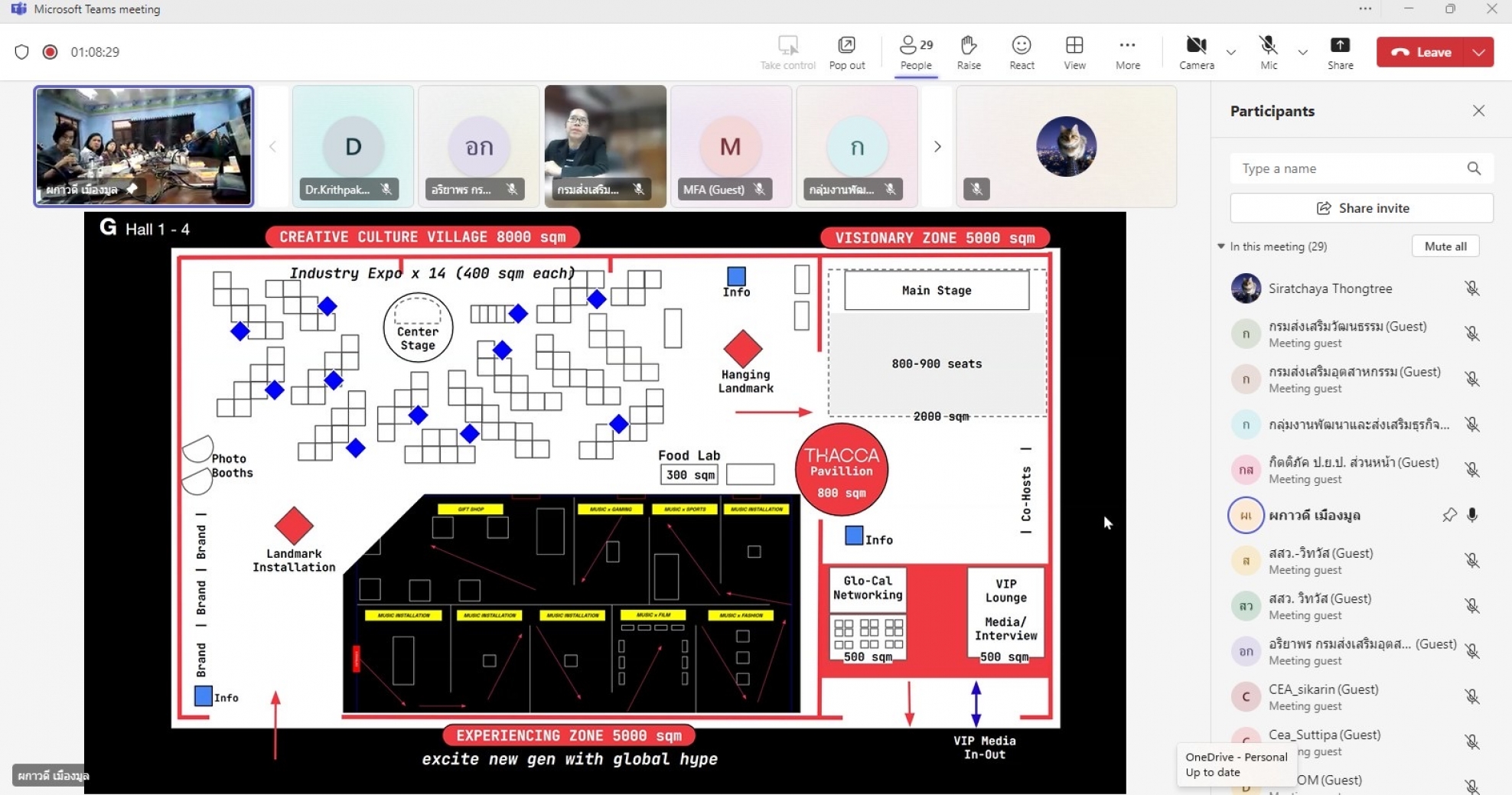Unmute the Mic
The height and width of the screenshot is (795, 1512).
[x=1268, y=52]
